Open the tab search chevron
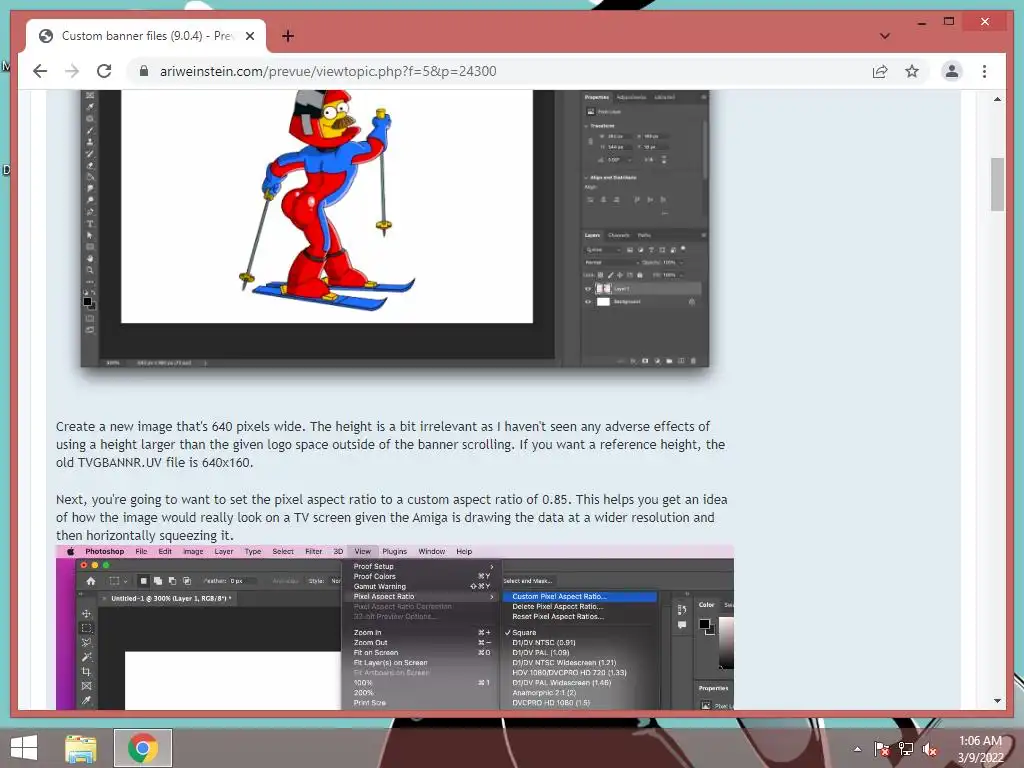This screenshot has width=1024, height=768. point(885,36)
